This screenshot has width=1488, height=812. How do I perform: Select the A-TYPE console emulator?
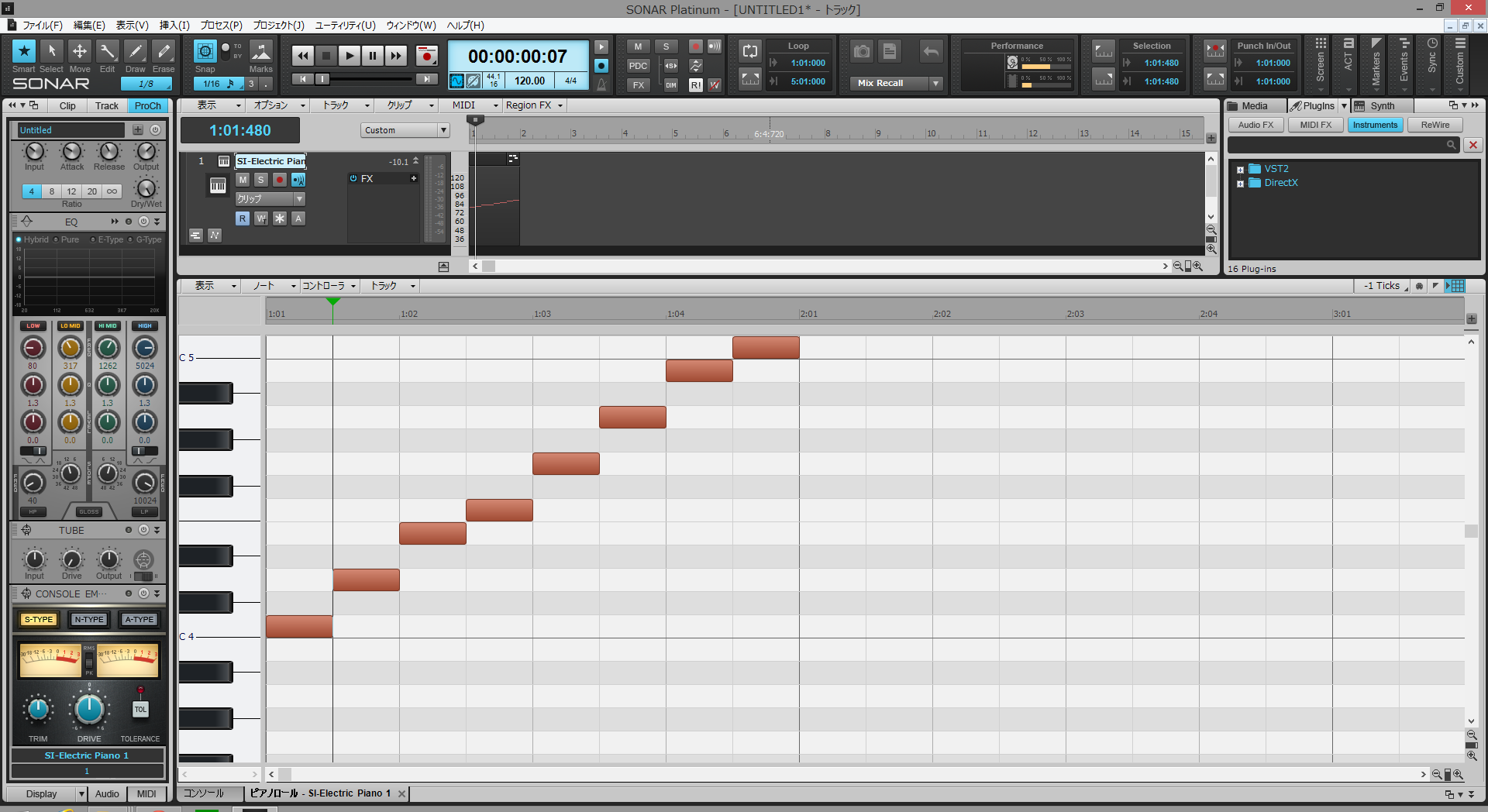coord(139,619)
